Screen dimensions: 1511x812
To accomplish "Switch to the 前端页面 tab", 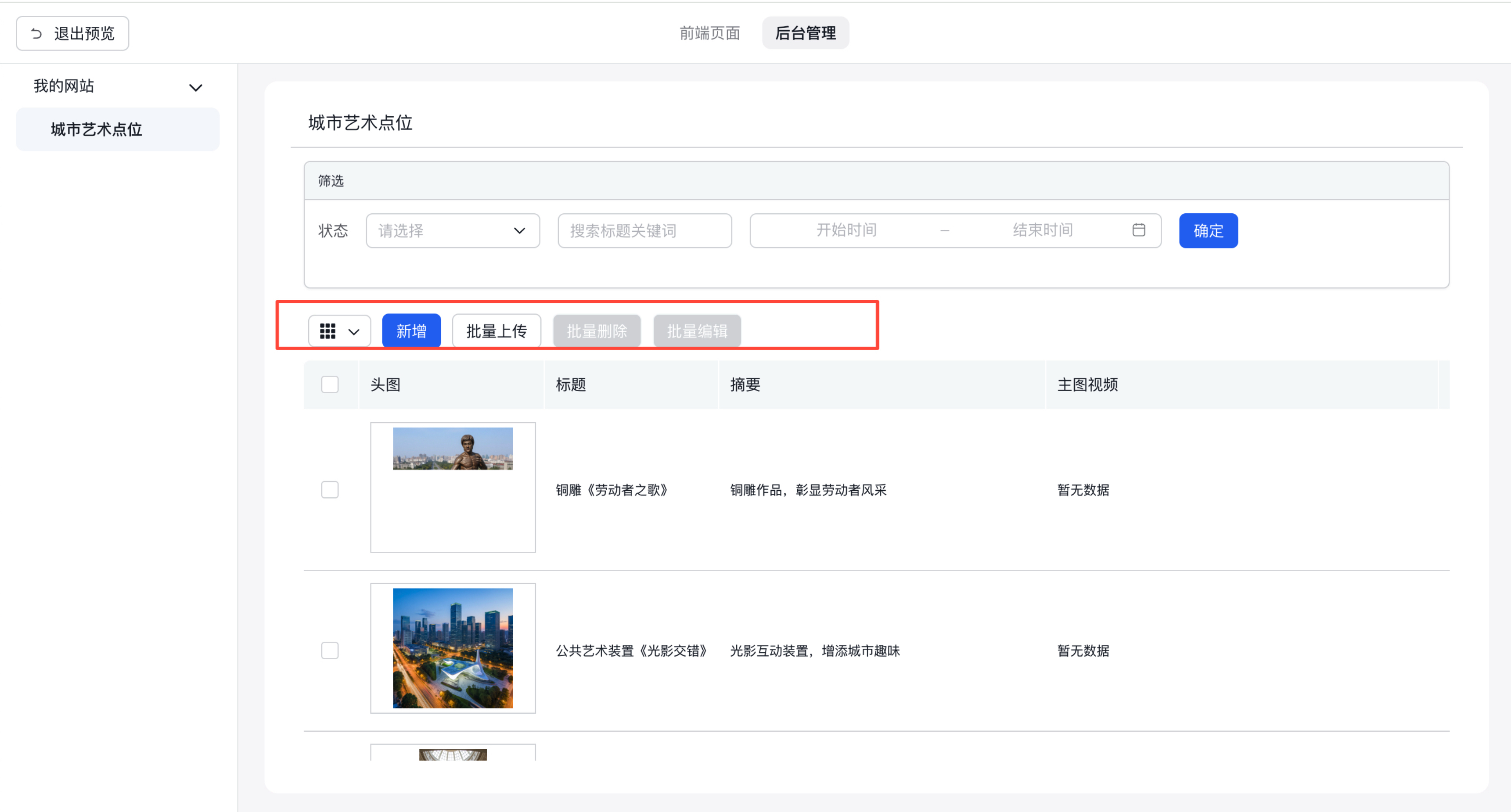I will click(x=710, y=33).
